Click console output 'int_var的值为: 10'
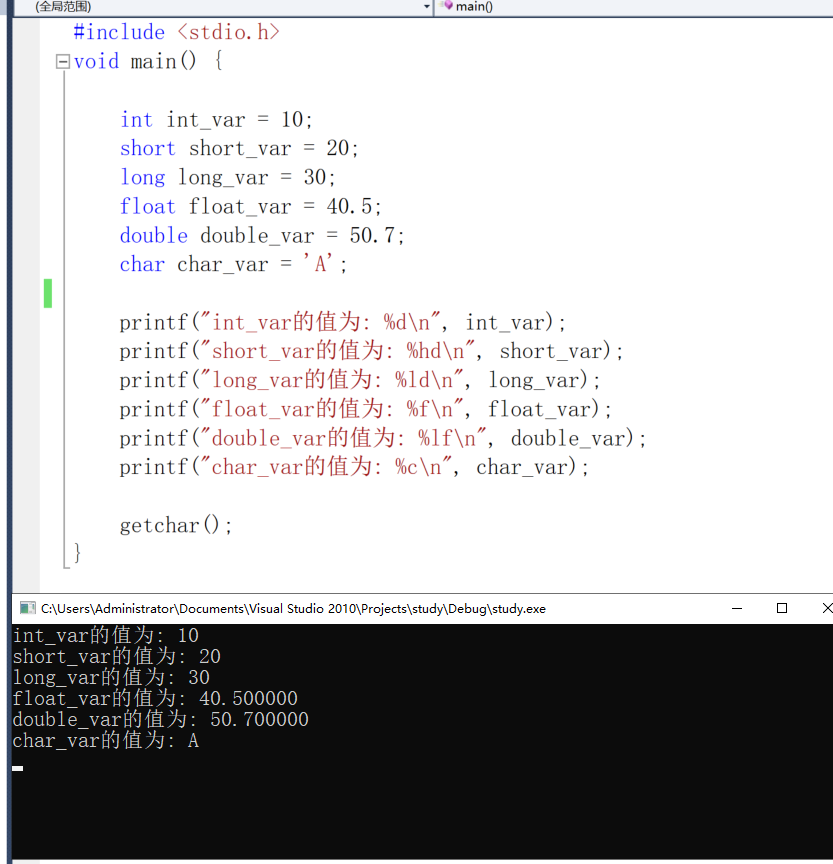The image size is (833, 864). (x=105, y=635)
